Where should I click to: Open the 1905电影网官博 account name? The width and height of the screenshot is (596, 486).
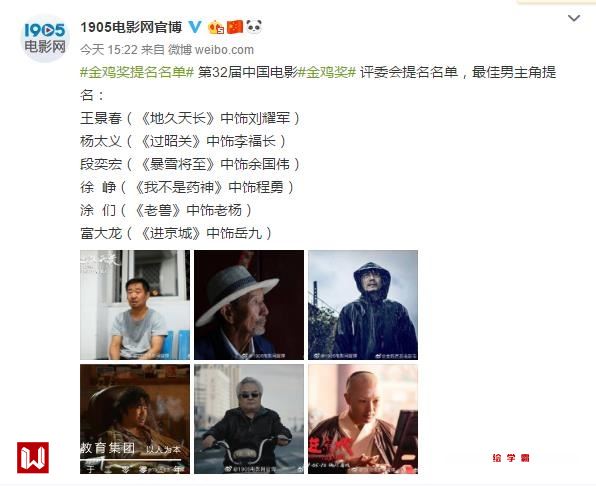pos(131,27)
